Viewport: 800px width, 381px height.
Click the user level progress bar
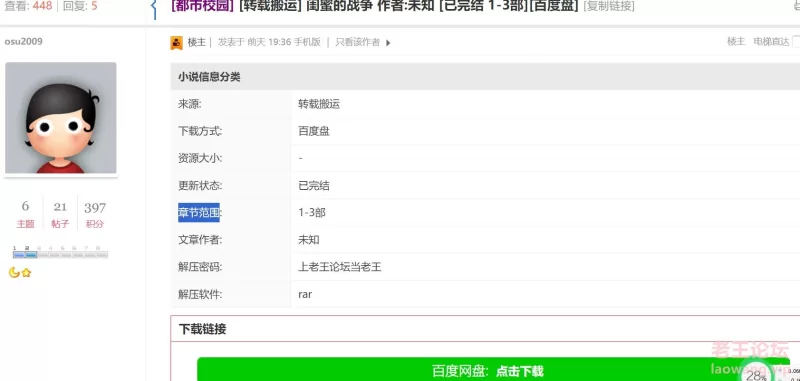[60, 254]
